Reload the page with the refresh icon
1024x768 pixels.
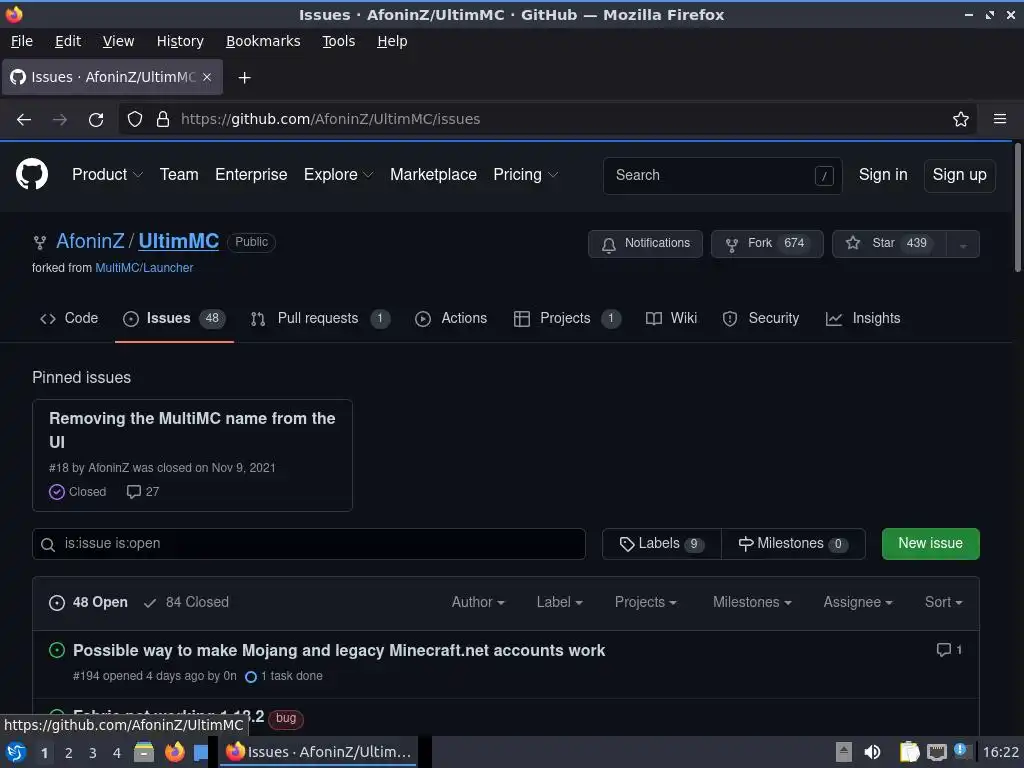point(96,120)
